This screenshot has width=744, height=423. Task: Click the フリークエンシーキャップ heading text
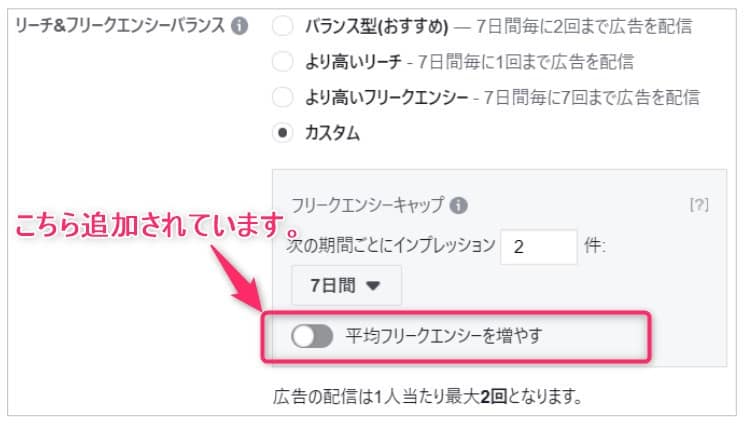[x=366, y=206]
